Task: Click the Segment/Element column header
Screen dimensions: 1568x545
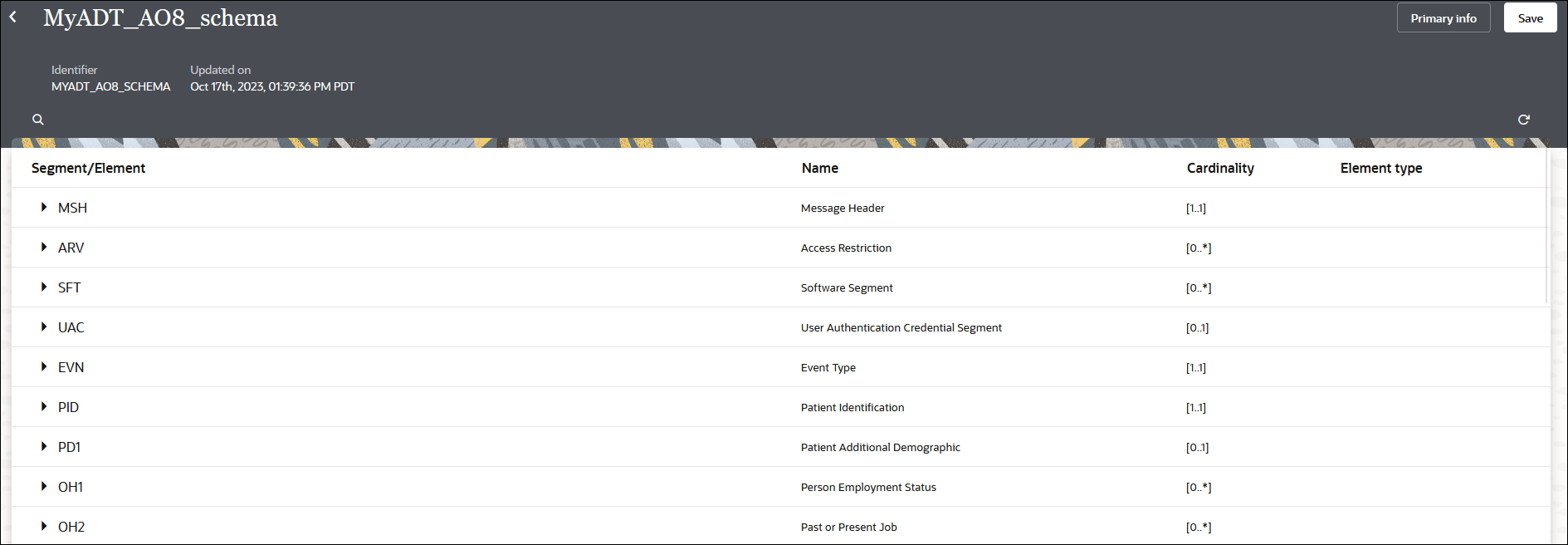Action: tap(88, 168)
